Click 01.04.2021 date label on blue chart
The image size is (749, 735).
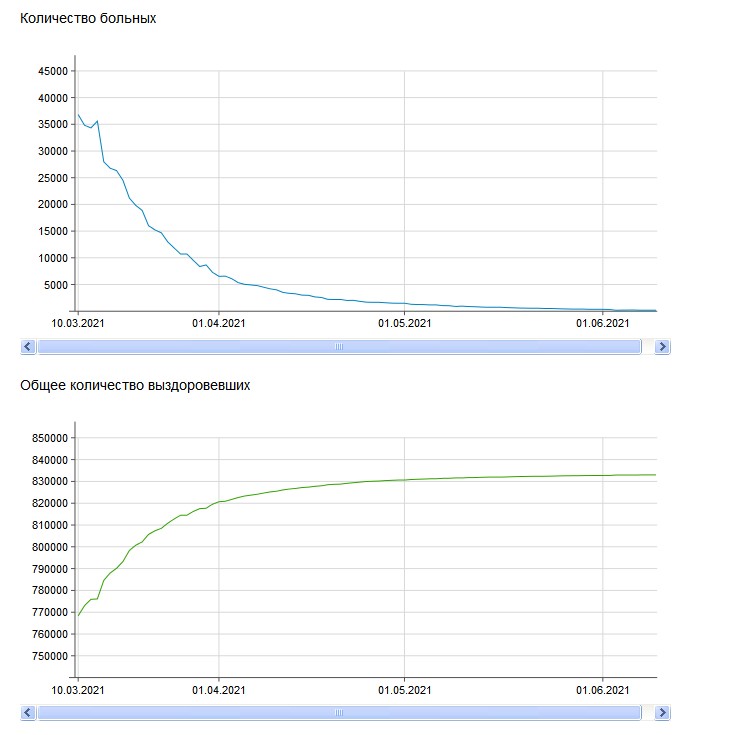[x=219, y=323]
